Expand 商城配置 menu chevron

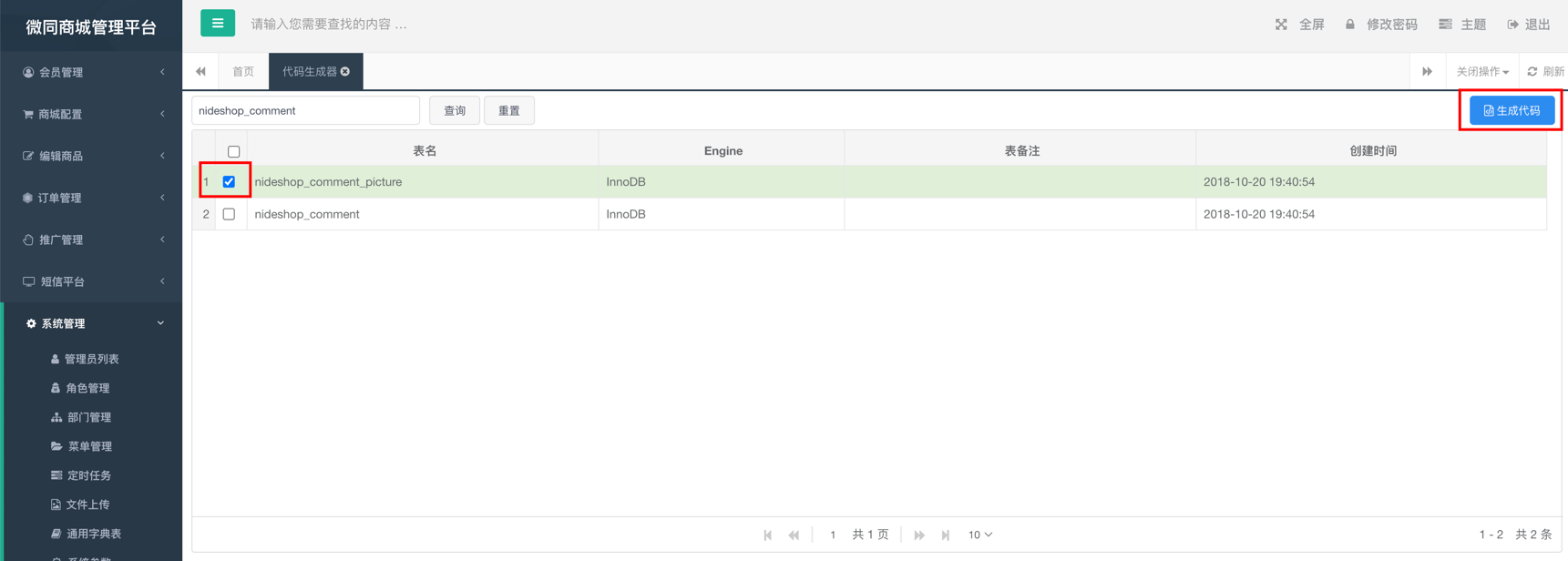click(x=162, y=114)
